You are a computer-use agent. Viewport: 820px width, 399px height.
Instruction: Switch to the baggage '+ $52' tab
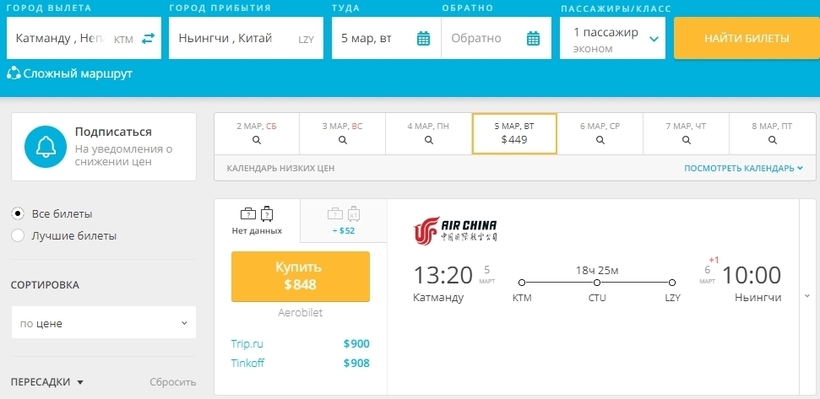coord(344,221)
